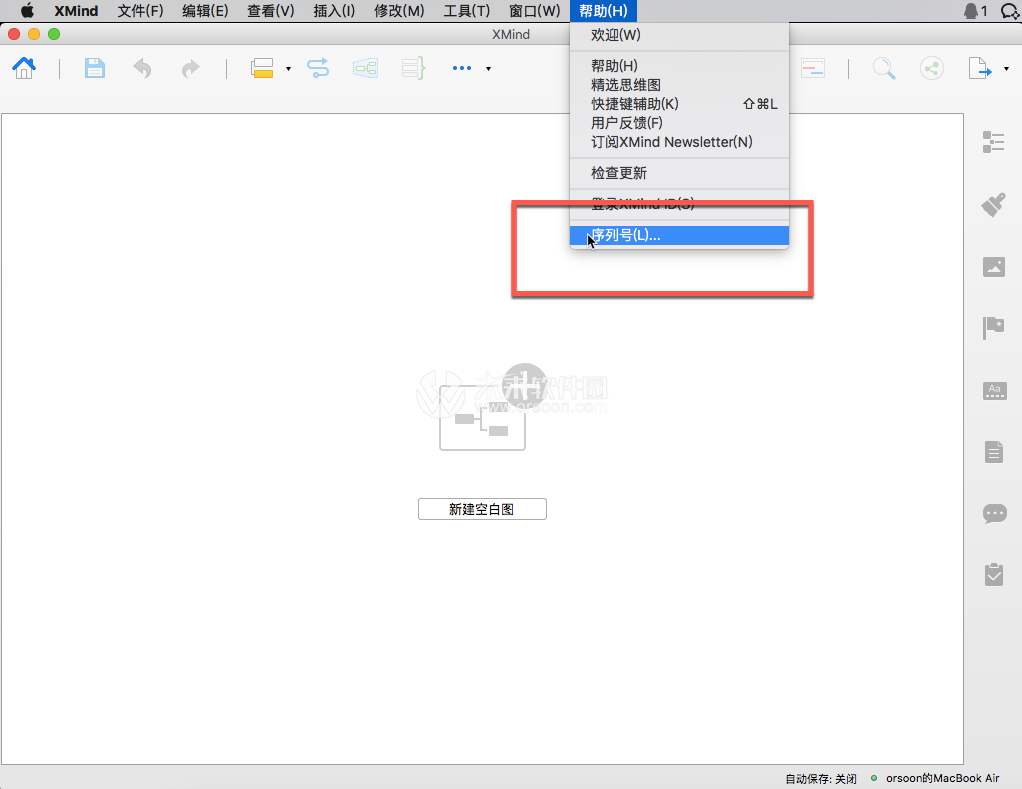Open the Format paintbrush panel
The width and height of the screenshot is (1022, 789).
tap(993, 205)
